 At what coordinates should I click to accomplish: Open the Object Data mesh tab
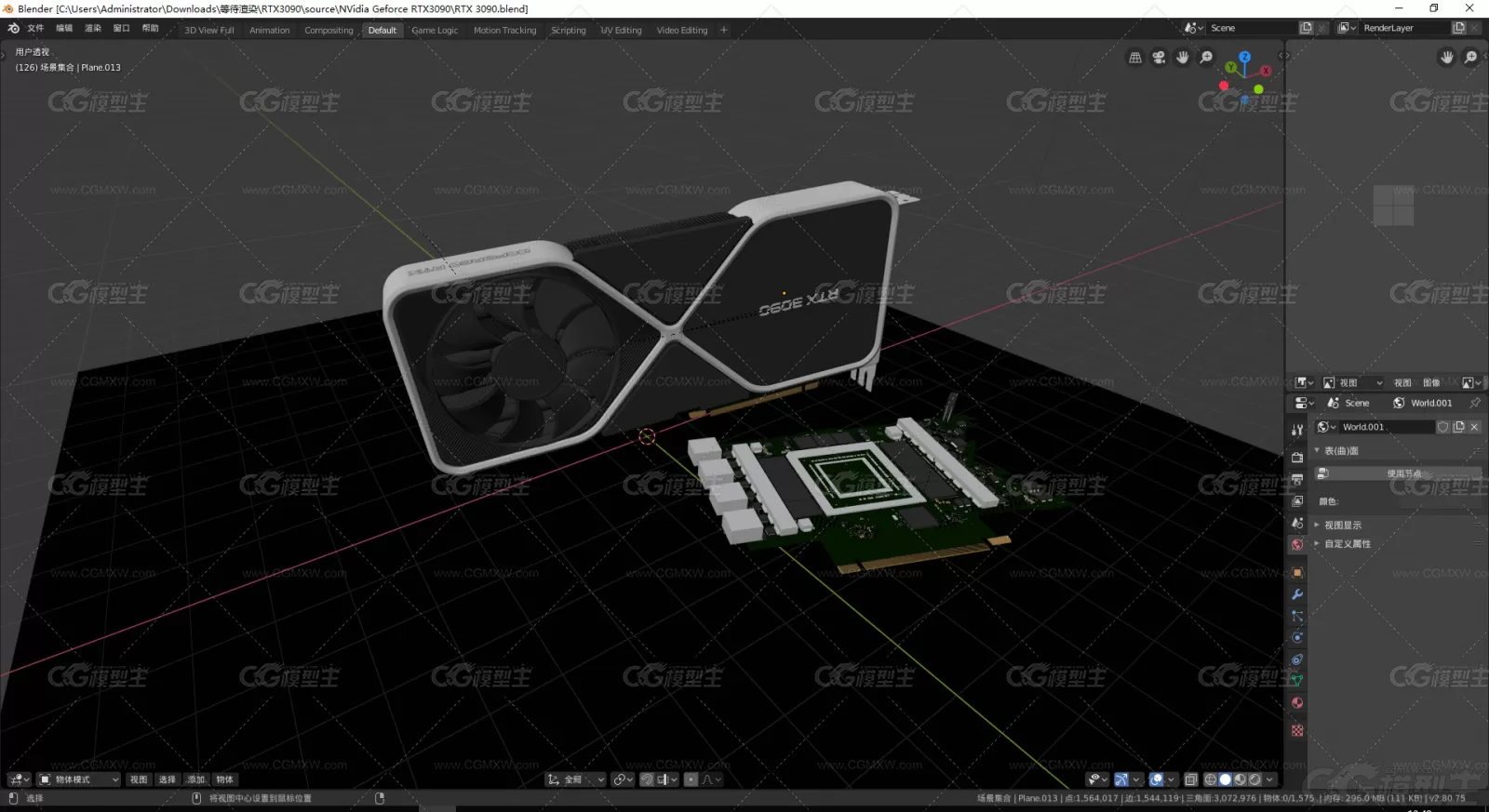point(1297,681)
